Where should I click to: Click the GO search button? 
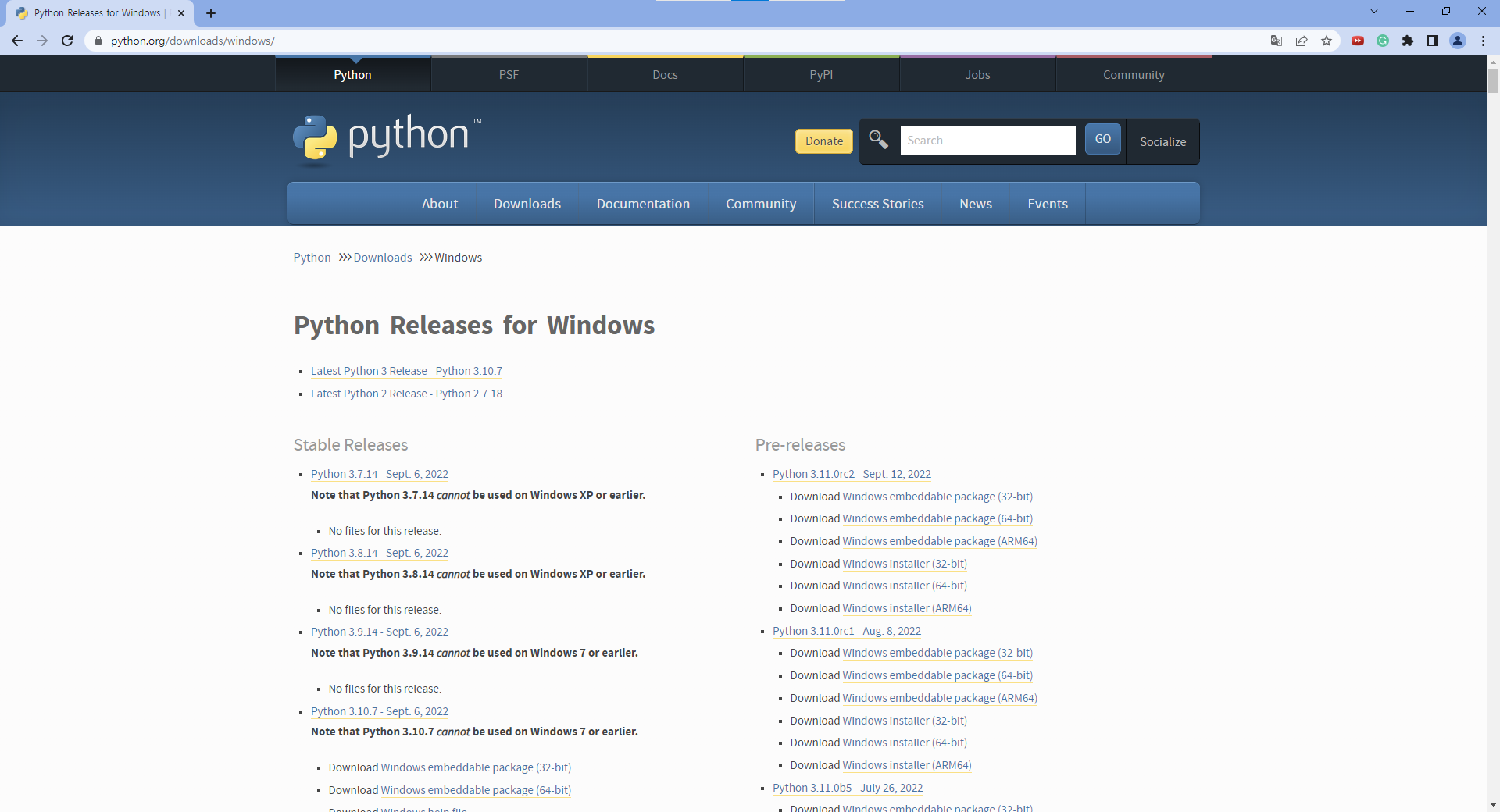click(1103, 139)
